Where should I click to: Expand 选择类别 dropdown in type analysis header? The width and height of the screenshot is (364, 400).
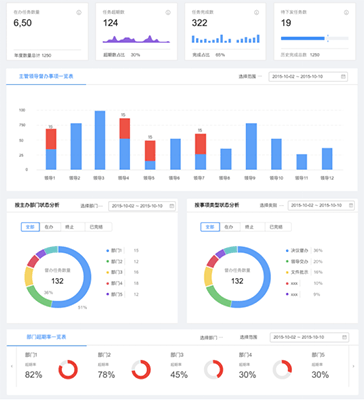click(271, 205)
